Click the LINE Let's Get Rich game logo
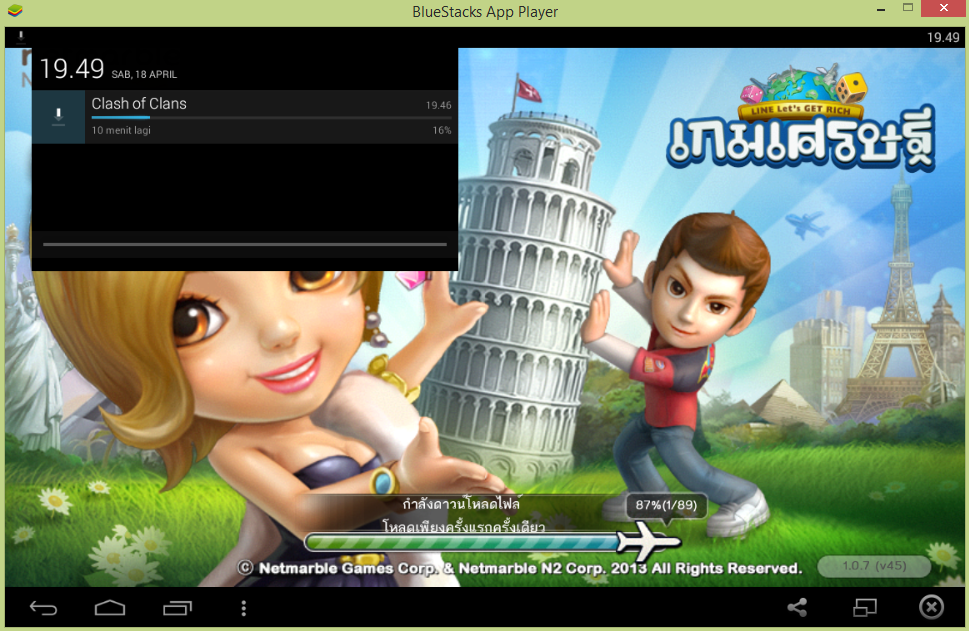The height and width of the screenshot is (631, 969). click(x=801, y=119)
